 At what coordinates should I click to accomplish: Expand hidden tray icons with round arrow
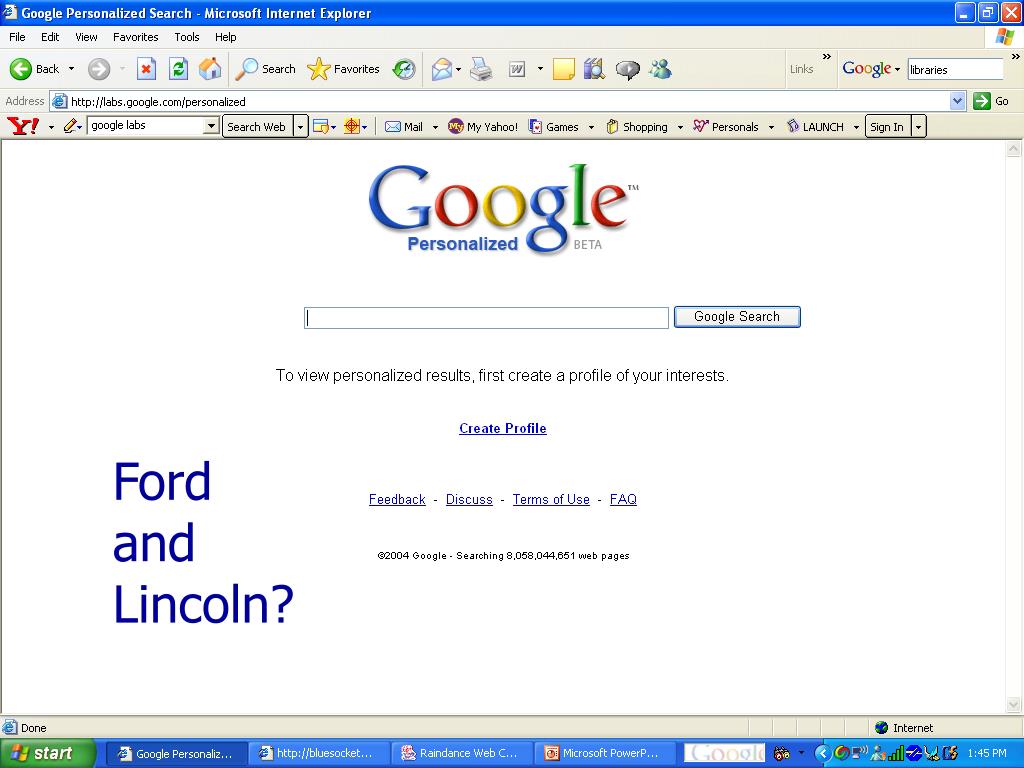pyautogui.click(x=822, y=754)
